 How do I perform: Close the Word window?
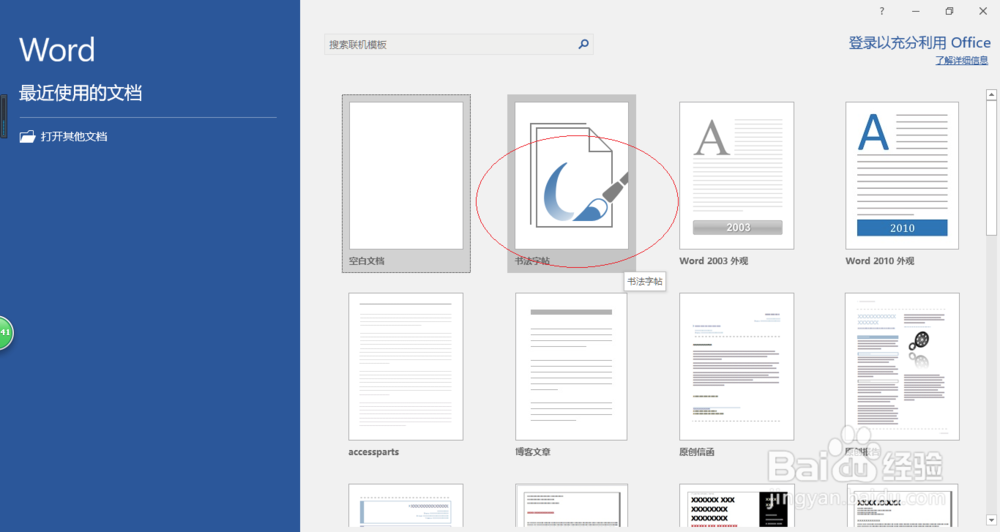[983, 11]
